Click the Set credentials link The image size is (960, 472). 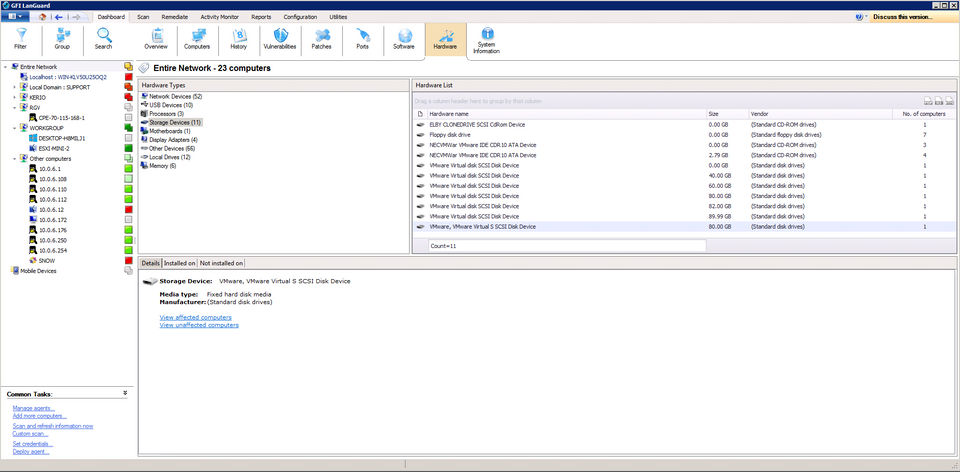coord(33,444)
